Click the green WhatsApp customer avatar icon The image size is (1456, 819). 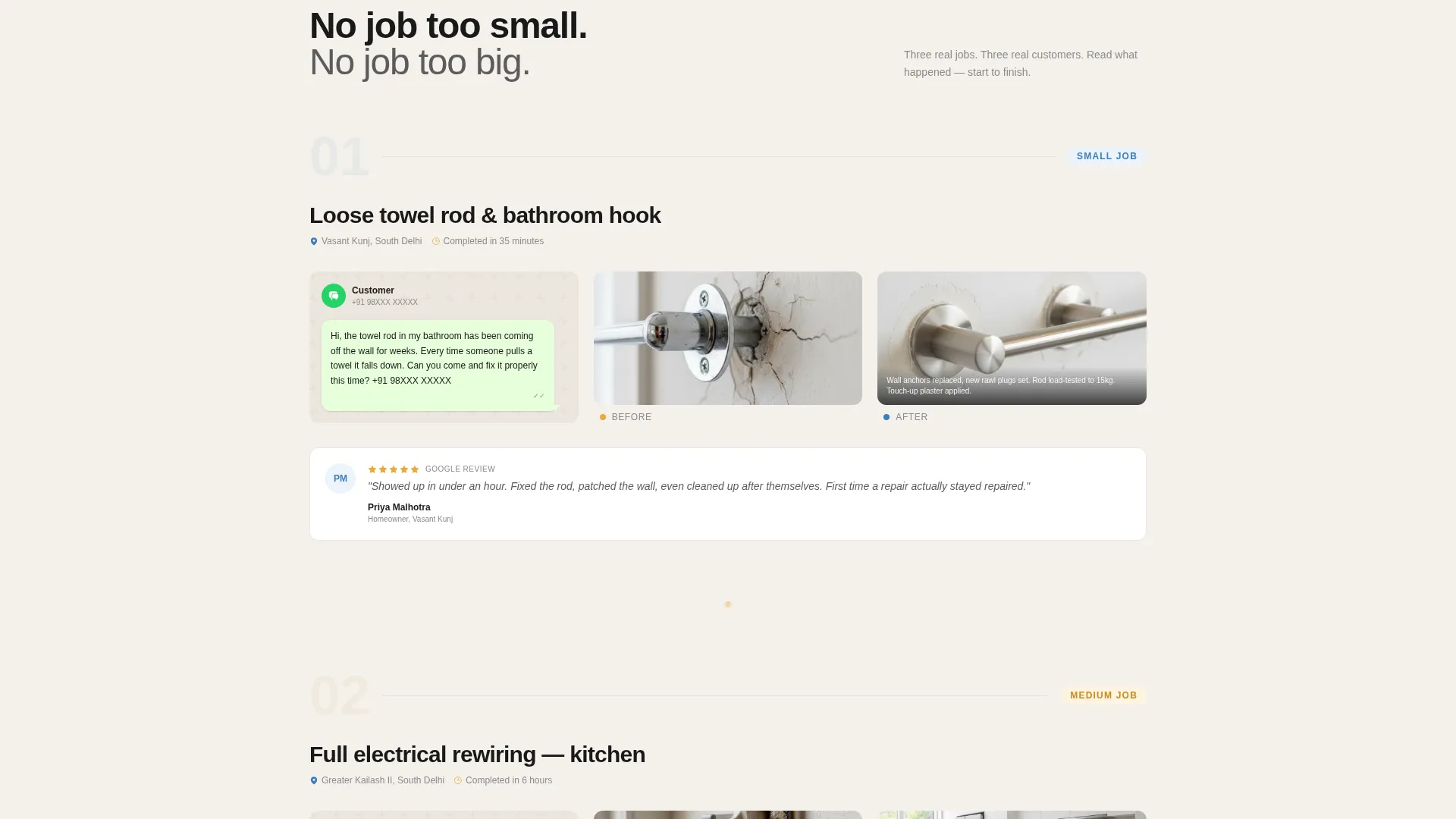tap(334, 296)
